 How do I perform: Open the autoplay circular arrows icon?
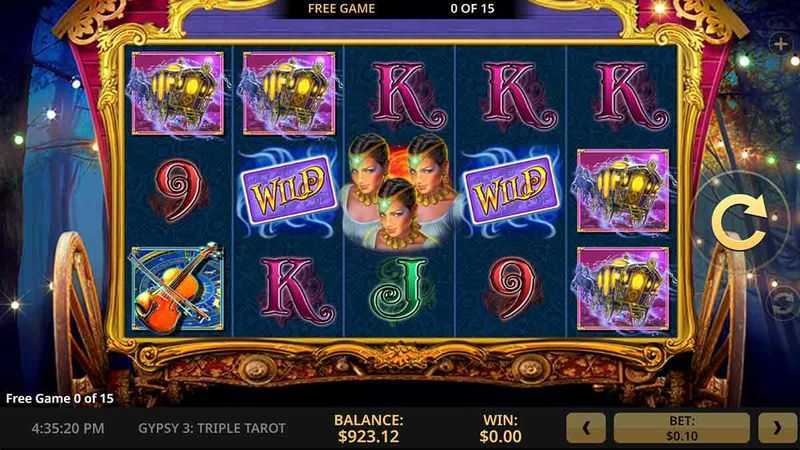pos(783,302)
